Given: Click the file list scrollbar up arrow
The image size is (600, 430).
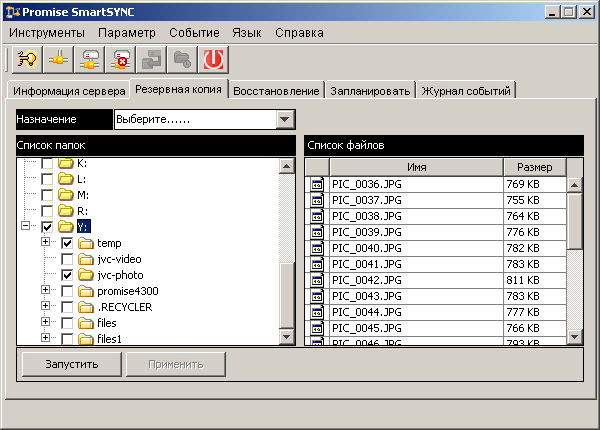Looking at the screenshot, I should (574, 186).
